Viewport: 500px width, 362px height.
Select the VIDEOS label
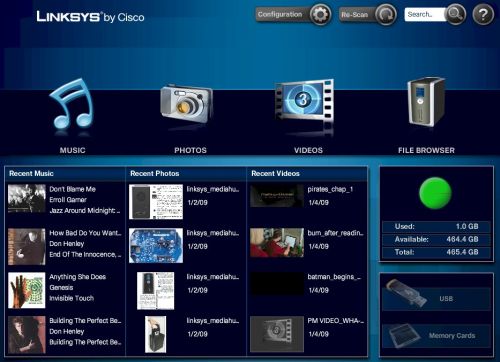click(308, 150)
